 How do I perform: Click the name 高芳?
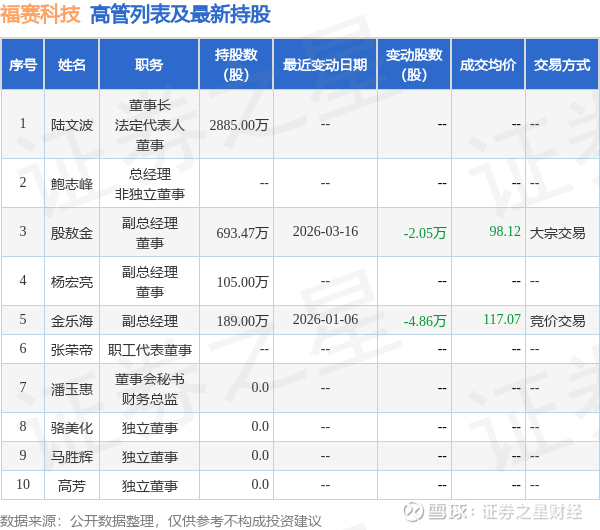72,486
